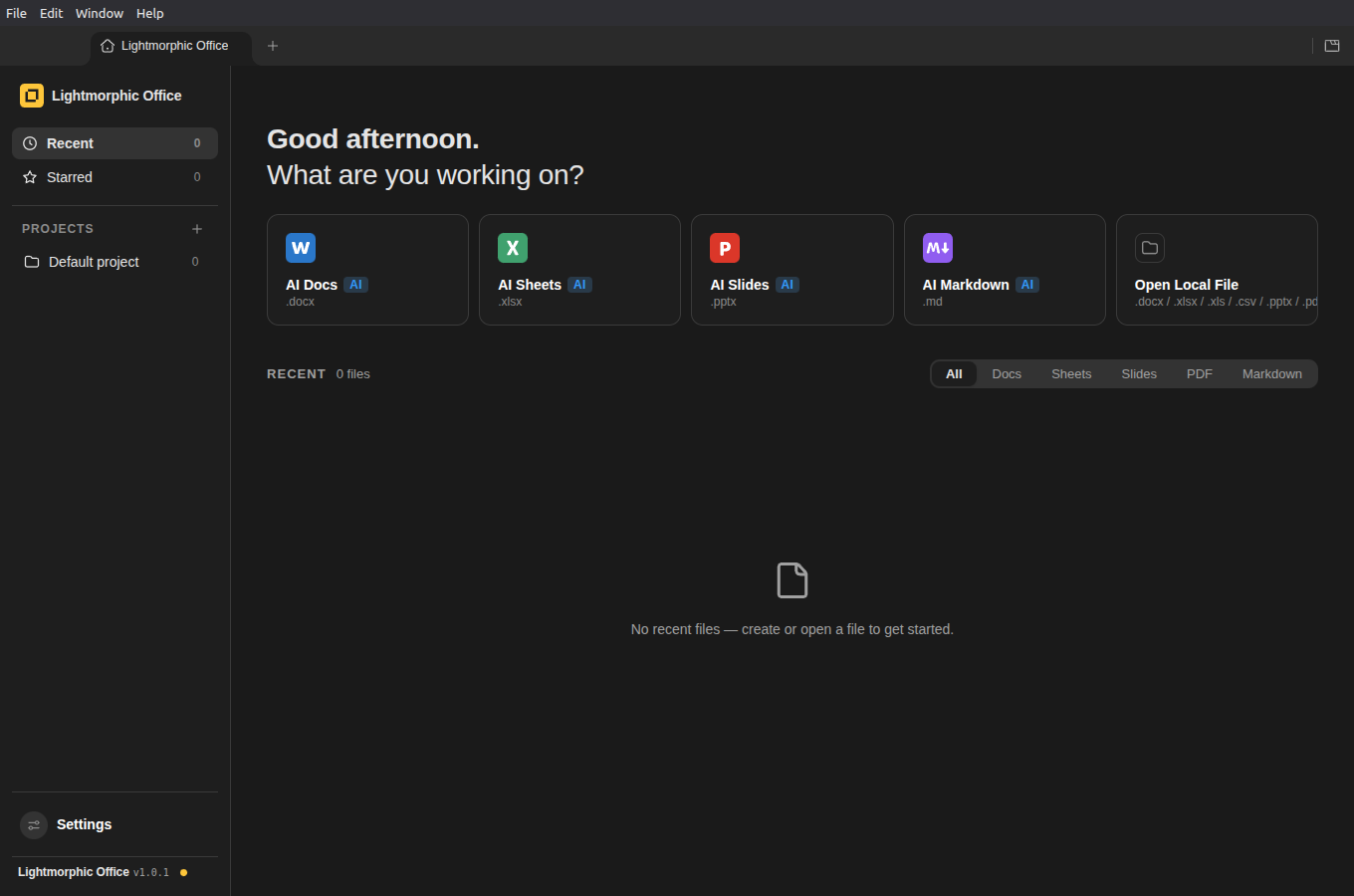Click the '0 files' count text

click(353, 374)
